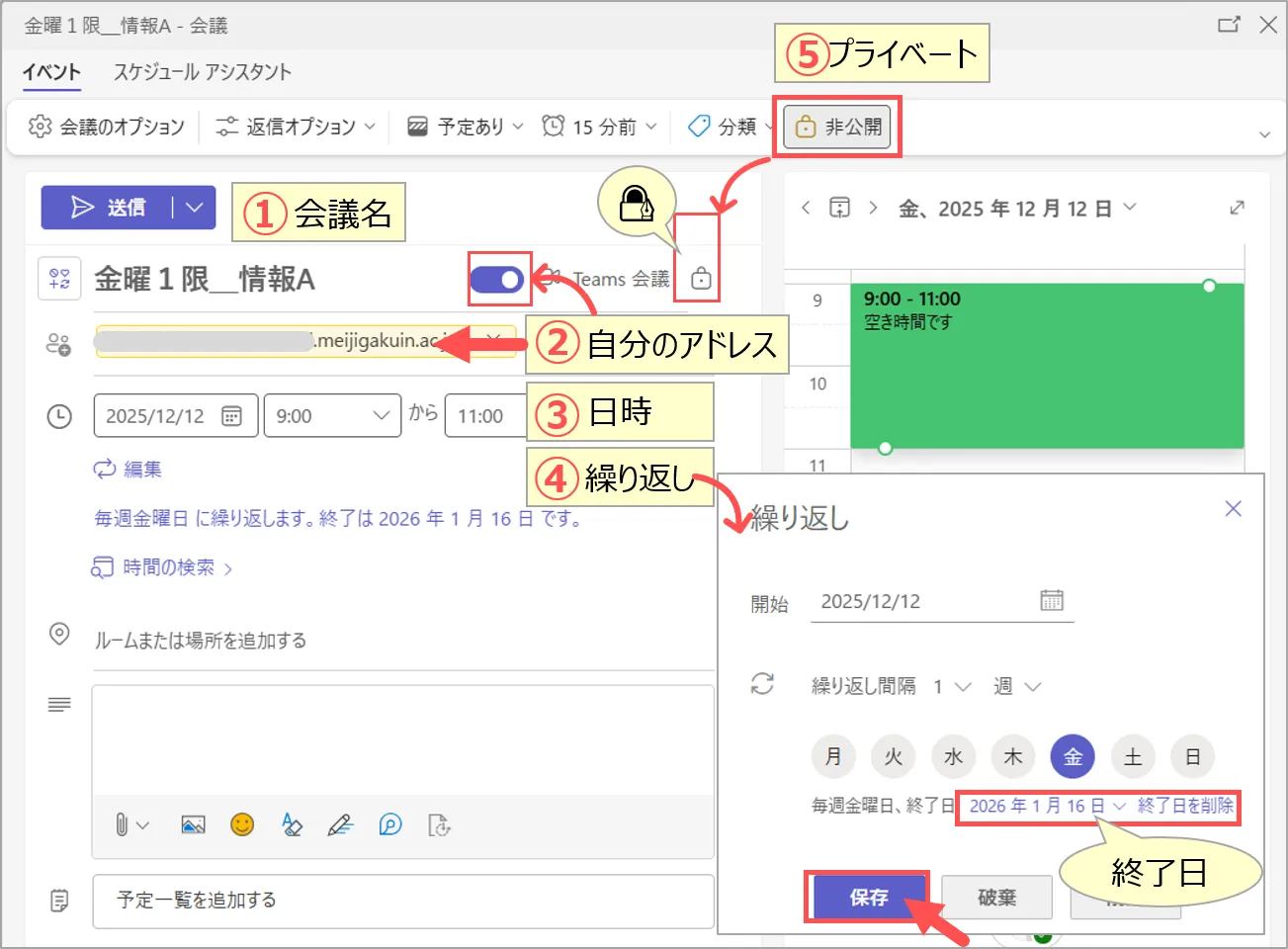
Task: Select Friday in repeat days
Action: tap(1073, 757)
